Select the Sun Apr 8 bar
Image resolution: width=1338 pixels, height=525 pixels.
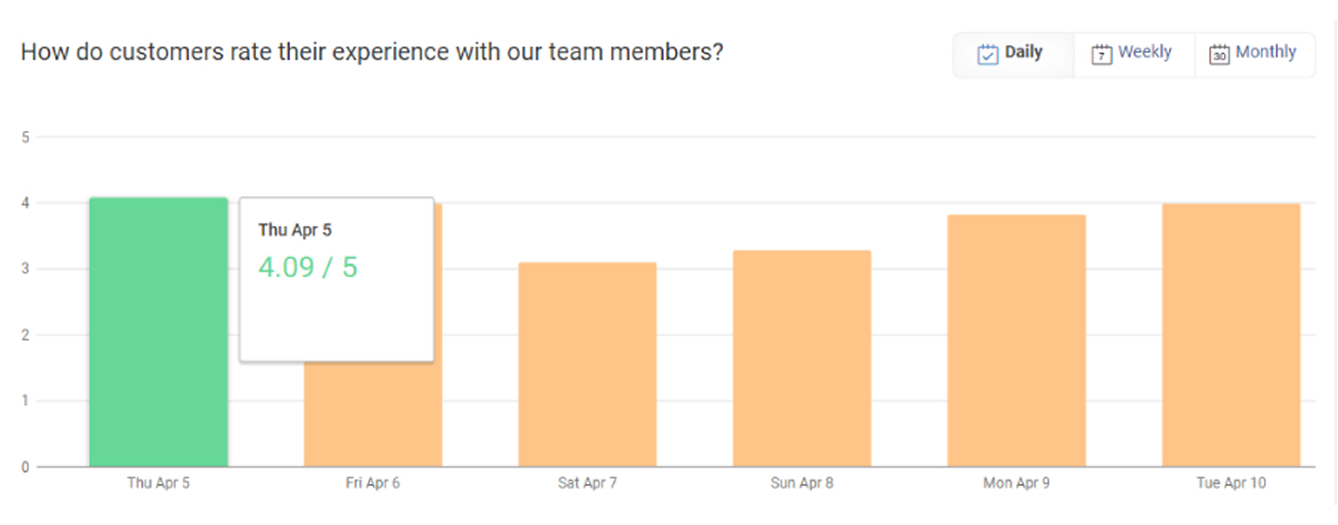[x=802, y=358]
